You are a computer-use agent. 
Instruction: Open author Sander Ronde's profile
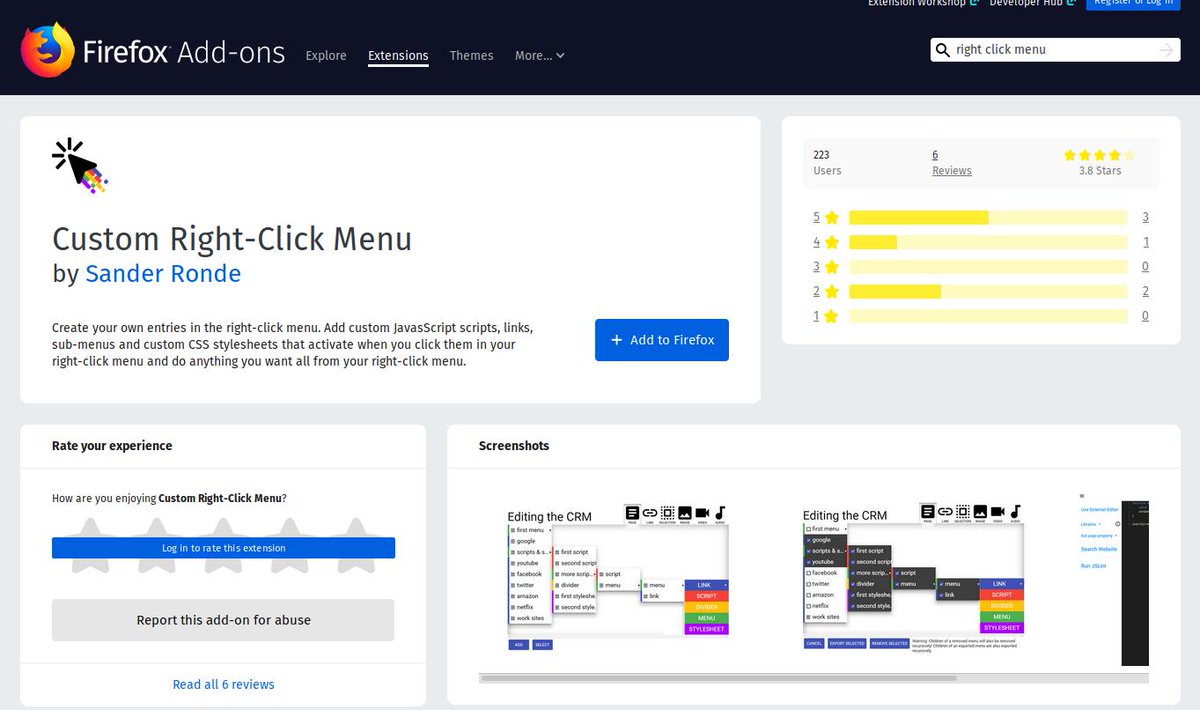click(x=163, y=273)
